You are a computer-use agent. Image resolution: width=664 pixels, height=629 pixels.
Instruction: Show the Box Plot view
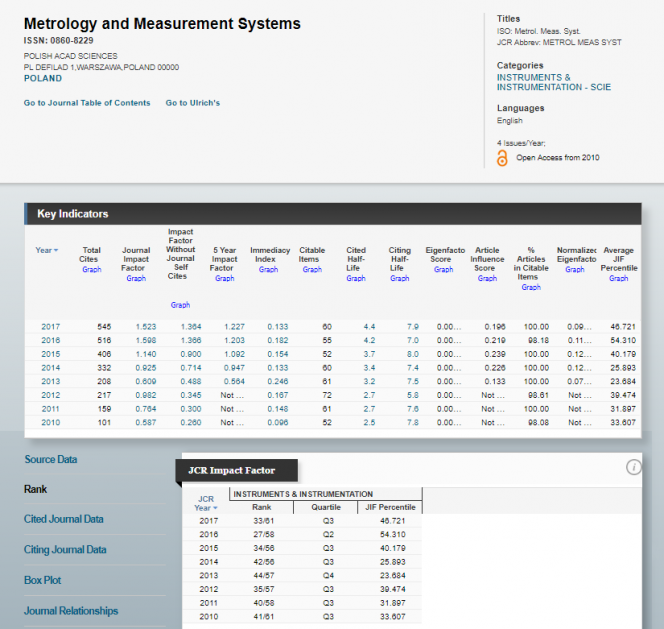pyautogui.click(x=43, y=580)
